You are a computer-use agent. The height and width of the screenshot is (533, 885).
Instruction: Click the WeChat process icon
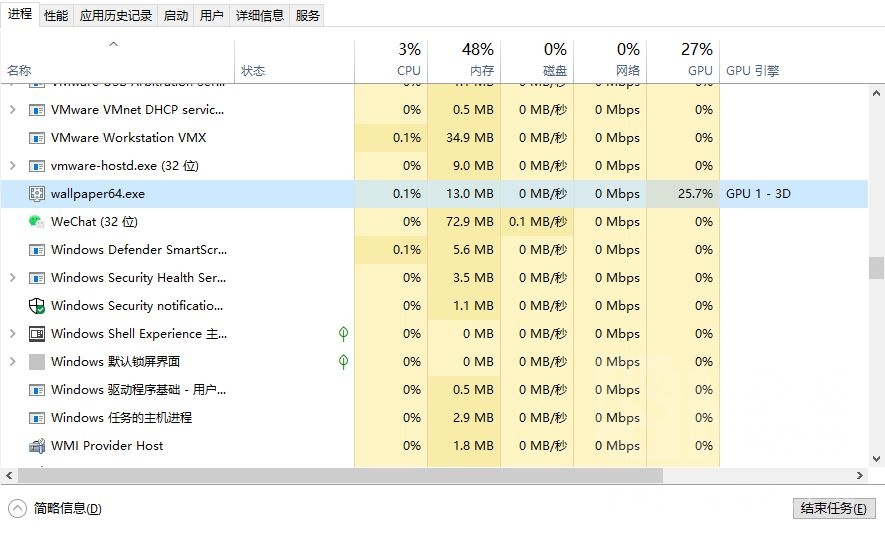point(37,222)
